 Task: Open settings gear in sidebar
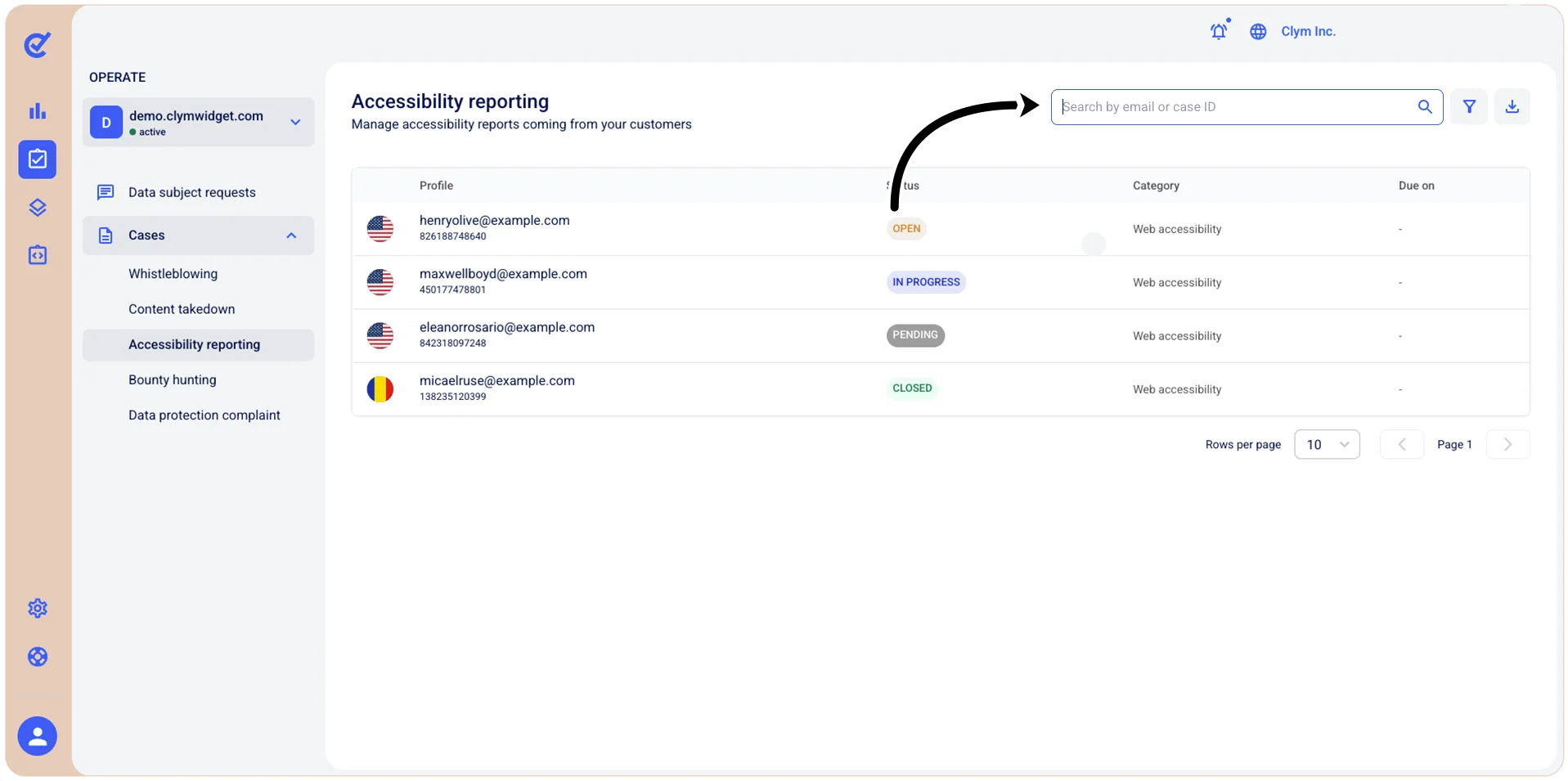[38, 608]
